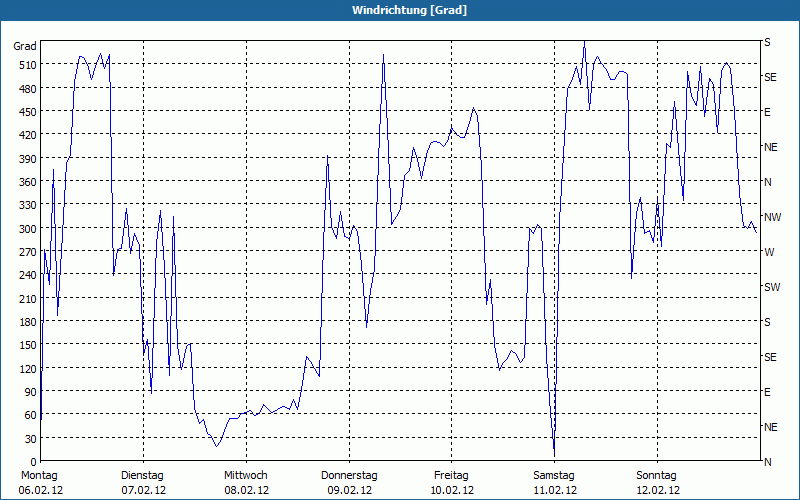The width and height of the screenshot is (800, 500).
Task: Click the date "12.02.12"
Action: (658, 490)
